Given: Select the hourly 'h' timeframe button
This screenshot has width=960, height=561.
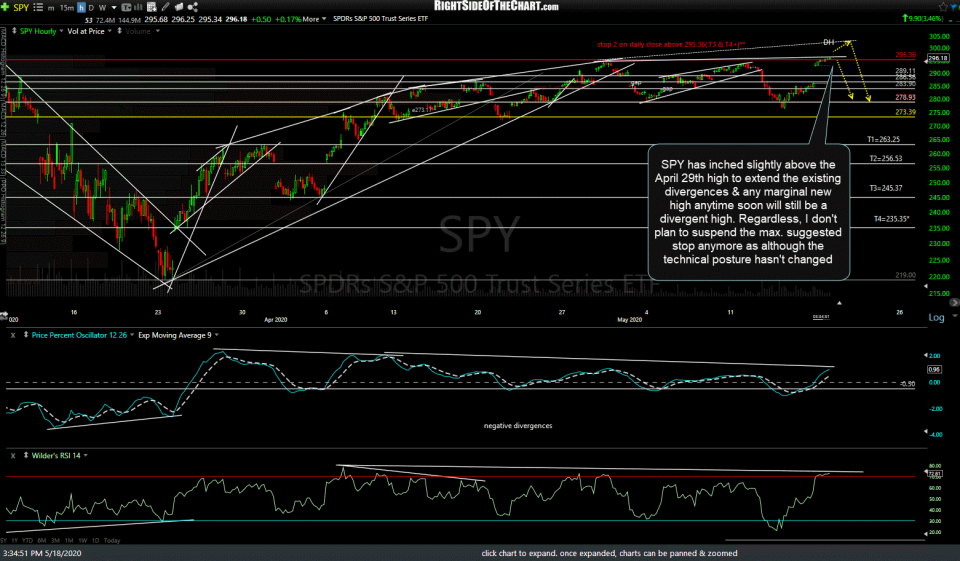Looking at the screenshot, I should [81, 7].
